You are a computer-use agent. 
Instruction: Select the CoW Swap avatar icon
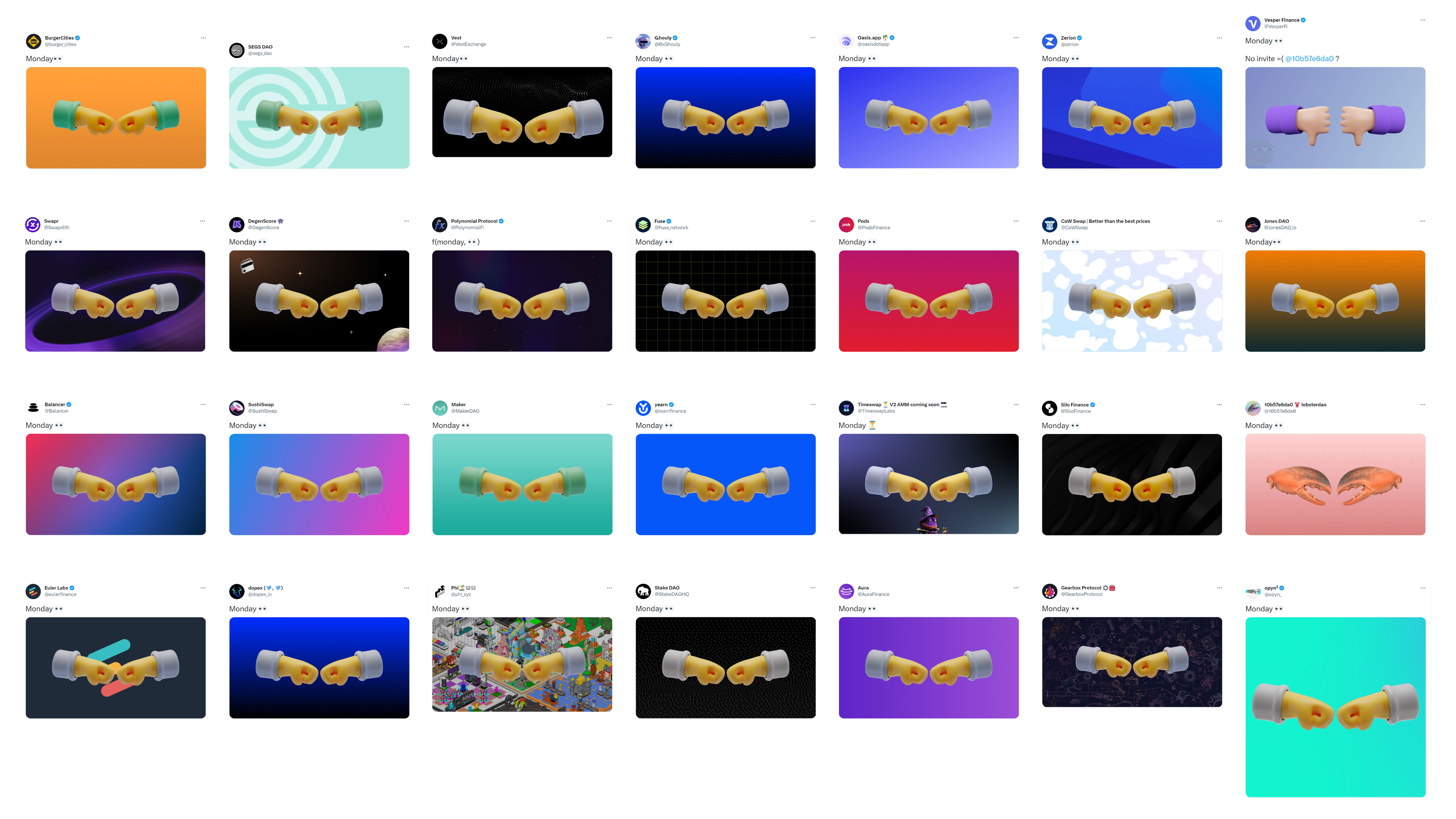pos(1050,224)
